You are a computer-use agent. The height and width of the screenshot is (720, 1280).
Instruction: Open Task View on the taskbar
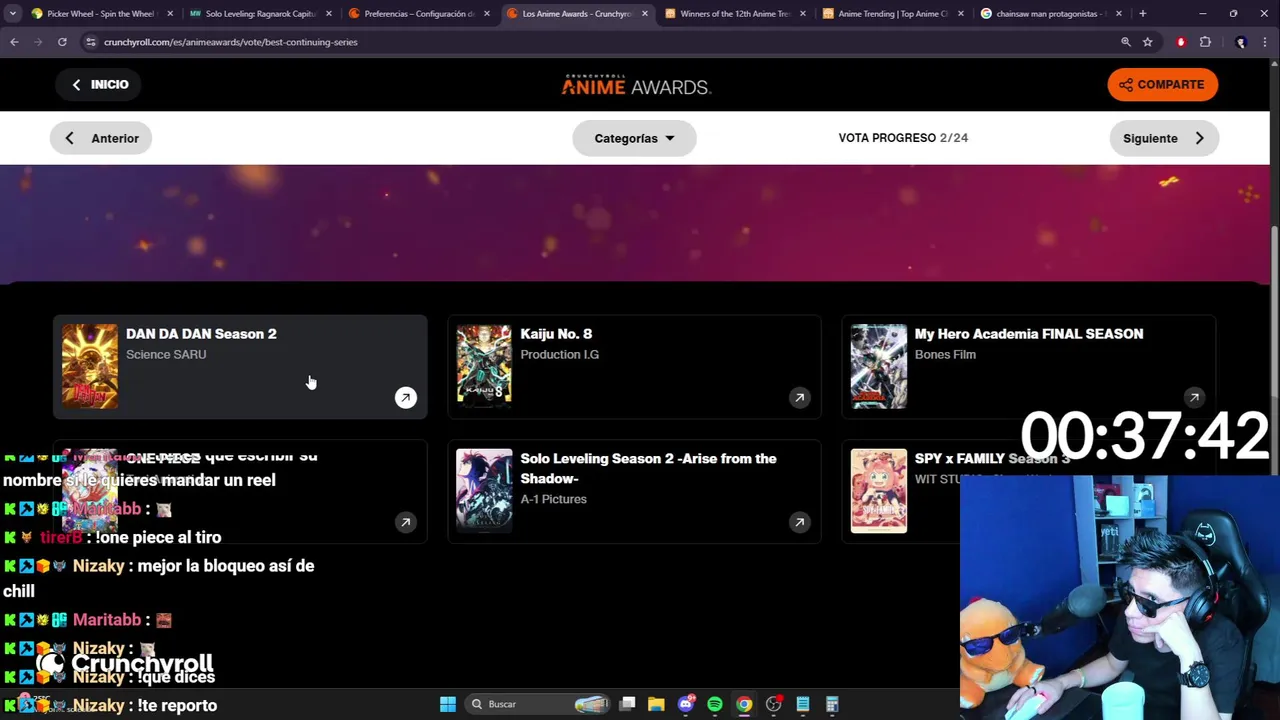click(x=627, y=704)
